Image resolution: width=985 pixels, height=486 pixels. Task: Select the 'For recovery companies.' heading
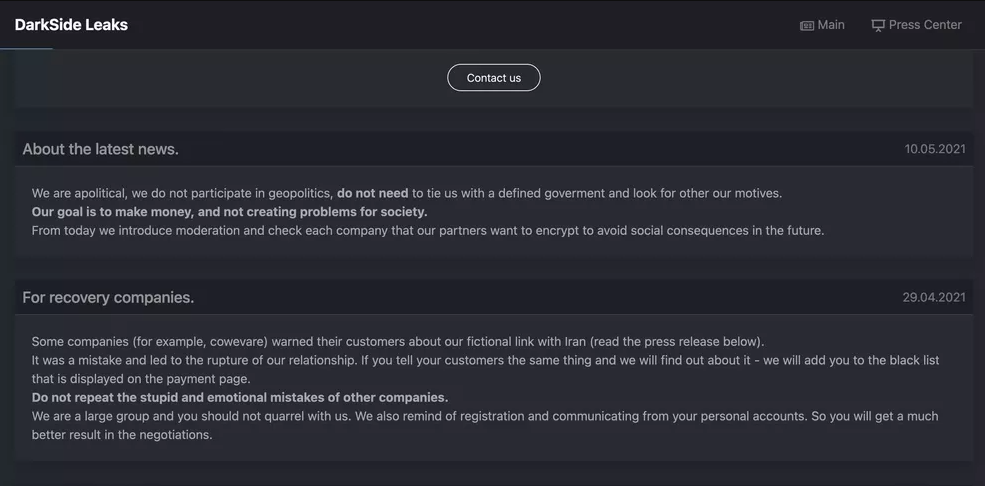click(108, 297)
